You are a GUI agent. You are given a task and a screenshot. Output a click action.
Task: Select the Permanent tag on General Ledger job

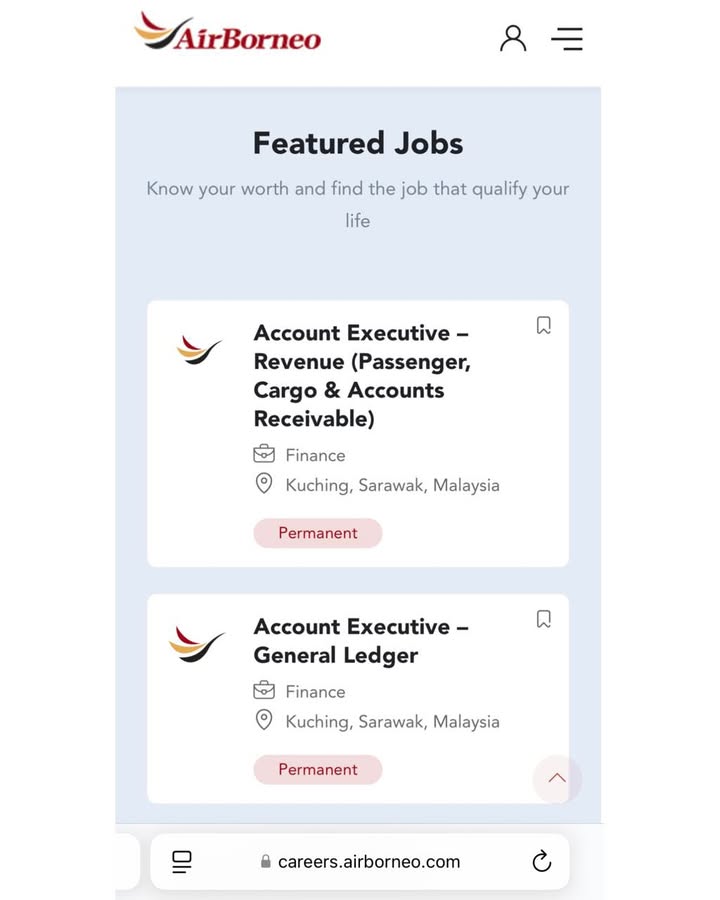pyautogui.click(x=318, y=769)
